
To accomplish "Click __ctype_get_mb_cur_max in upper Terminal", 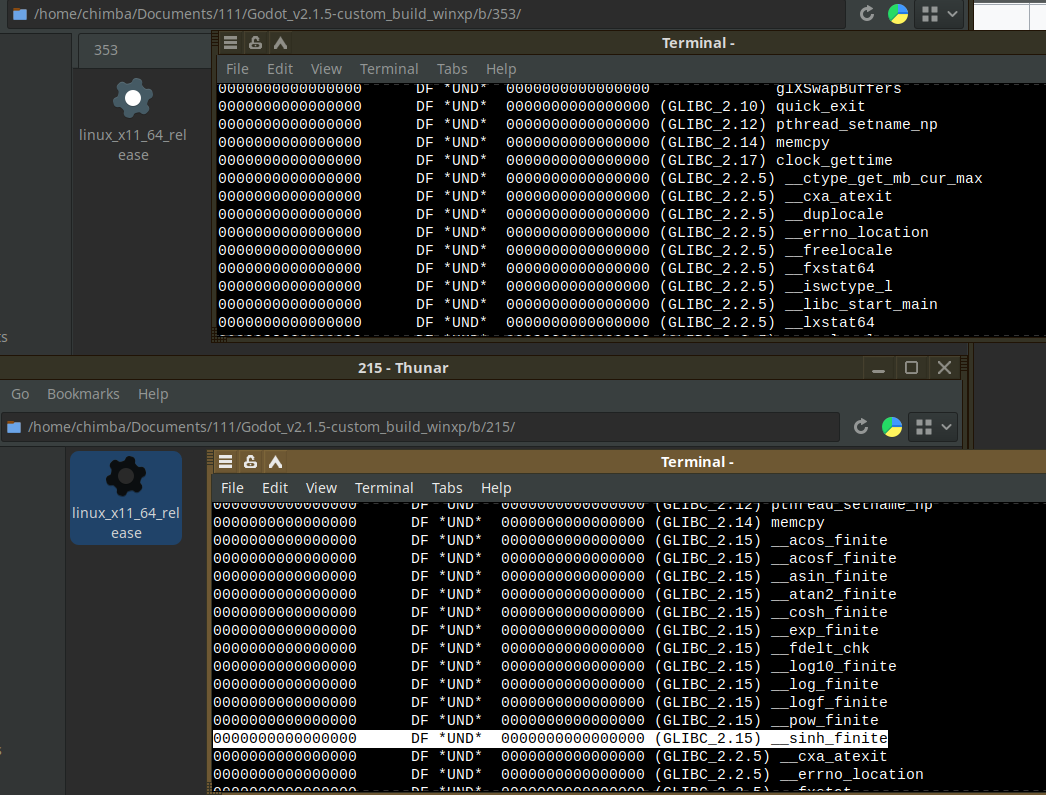I will [884, 178].
